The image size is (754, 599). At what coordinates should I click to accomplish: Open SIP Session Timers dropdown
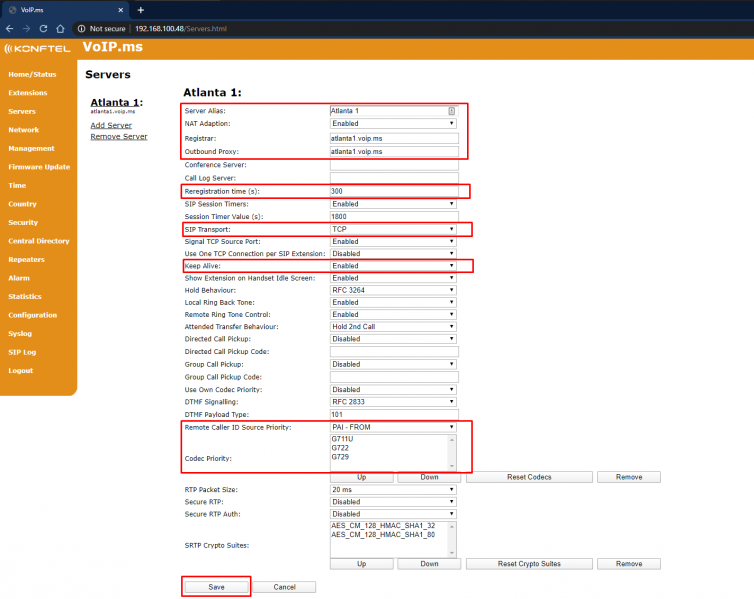point(393,204)
